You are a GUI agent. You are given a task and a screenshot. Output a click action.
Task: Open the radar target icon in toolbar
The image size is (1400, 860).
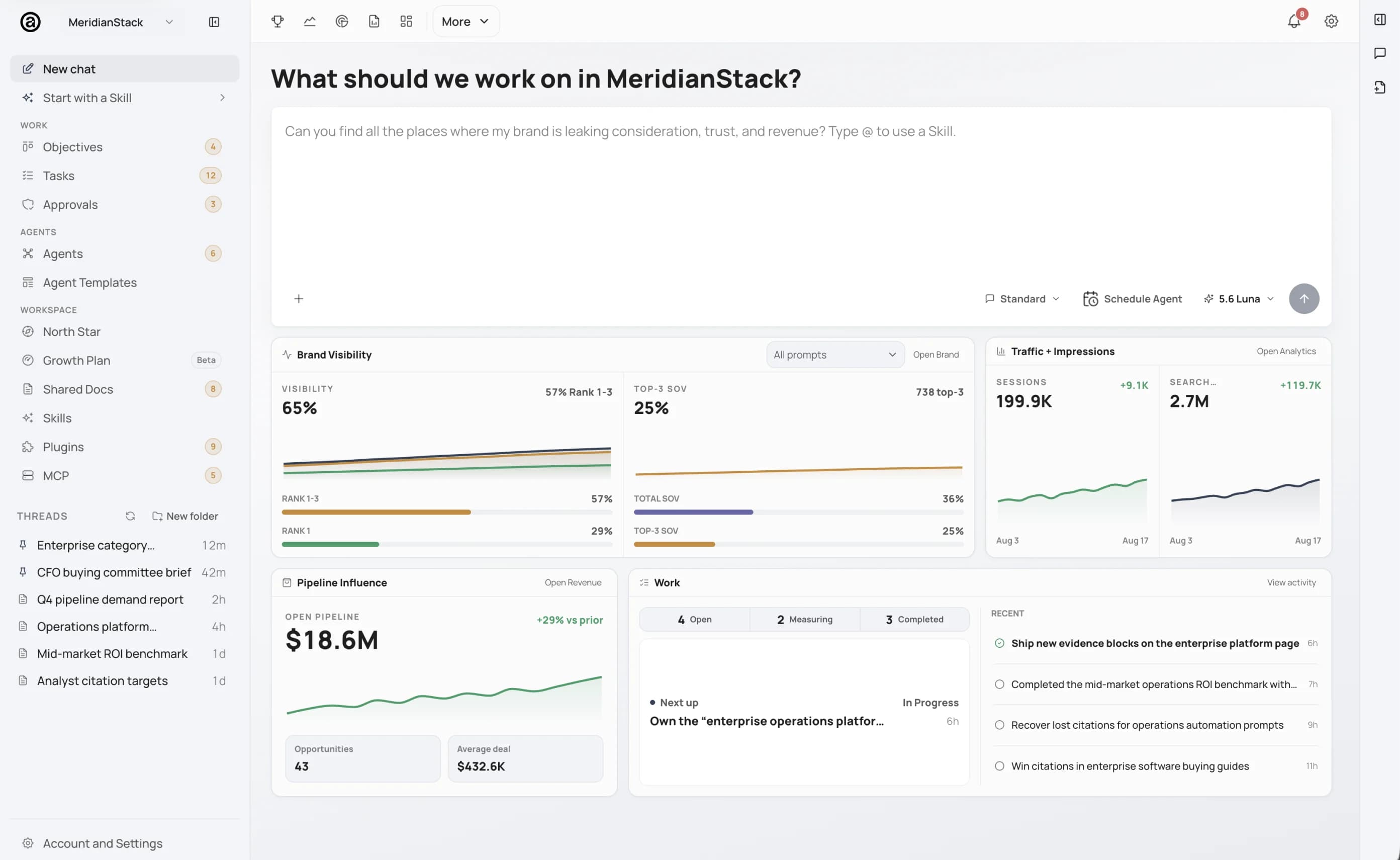click(342, 21)
